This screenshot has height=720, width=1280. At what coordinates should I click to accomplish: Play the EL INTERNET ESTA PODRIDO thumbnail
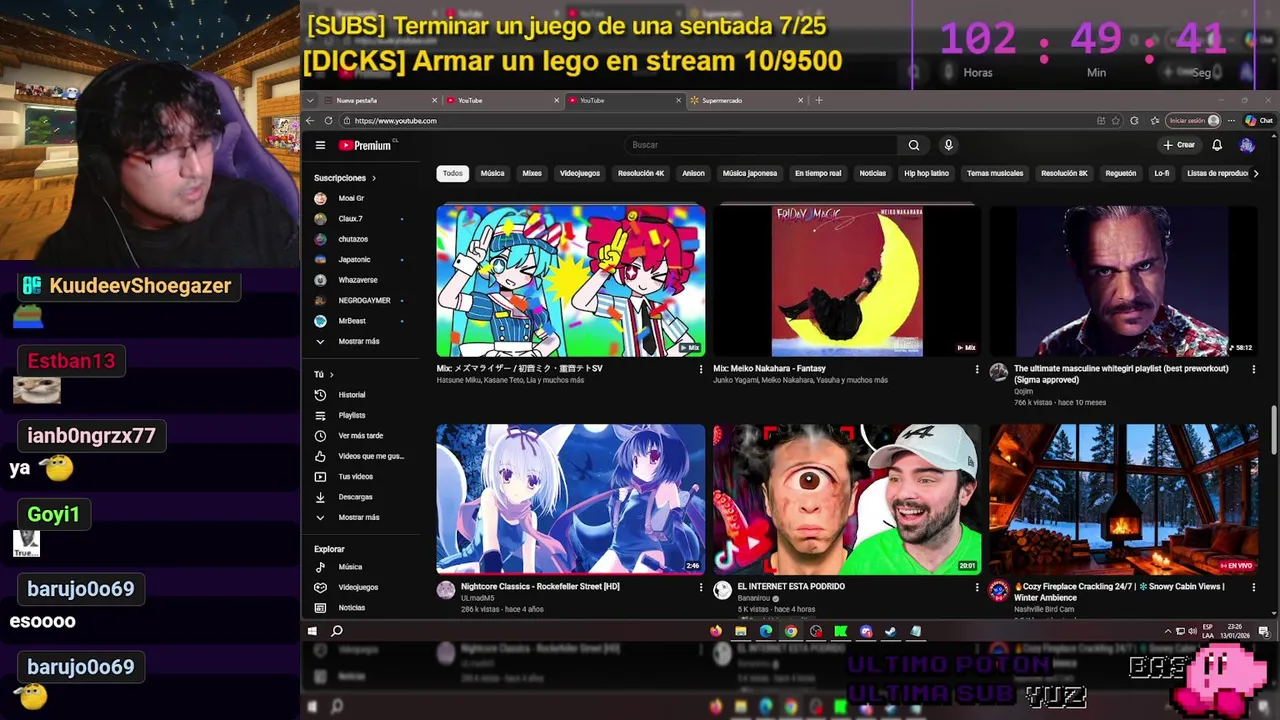(847, 499)
